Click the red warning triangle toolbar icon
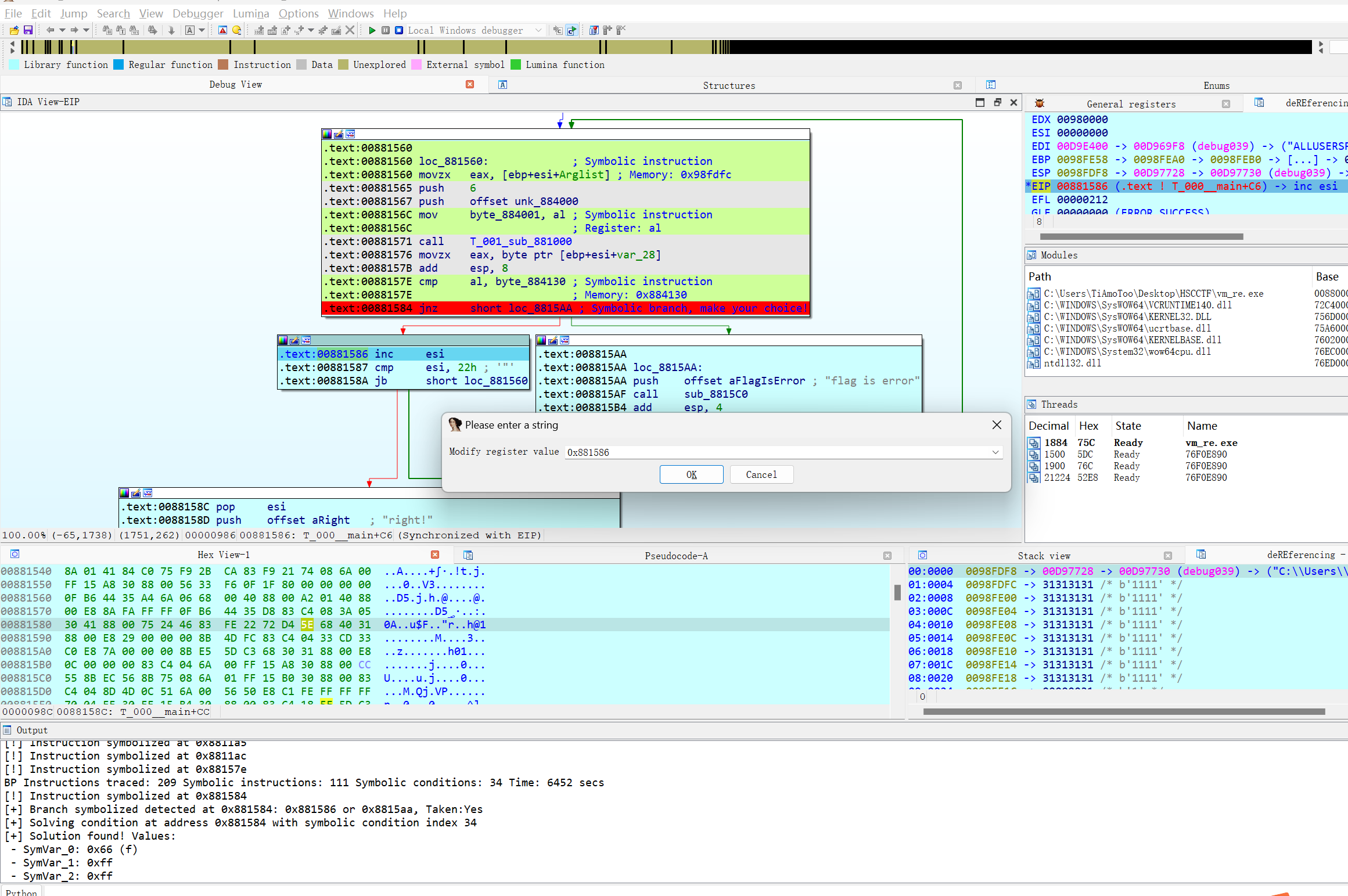1348x896 pixels. [x=223, y=30]
